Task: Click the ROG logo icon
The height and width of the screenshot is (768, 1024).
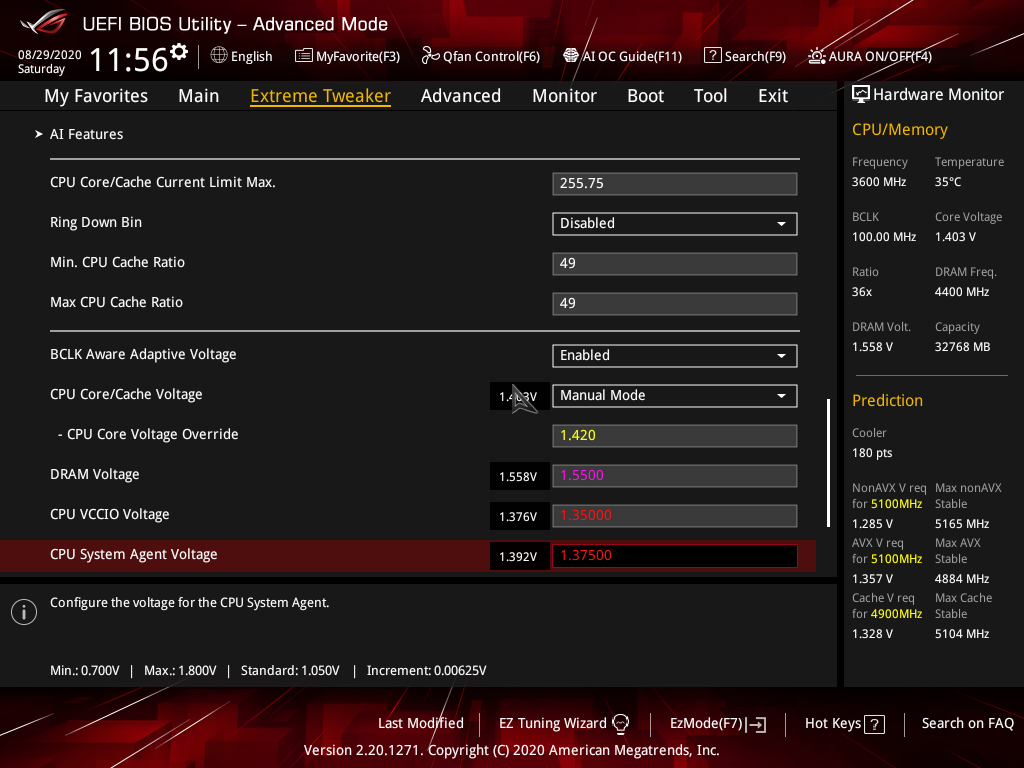Action: pyautogui.click(x=43, y=23)
